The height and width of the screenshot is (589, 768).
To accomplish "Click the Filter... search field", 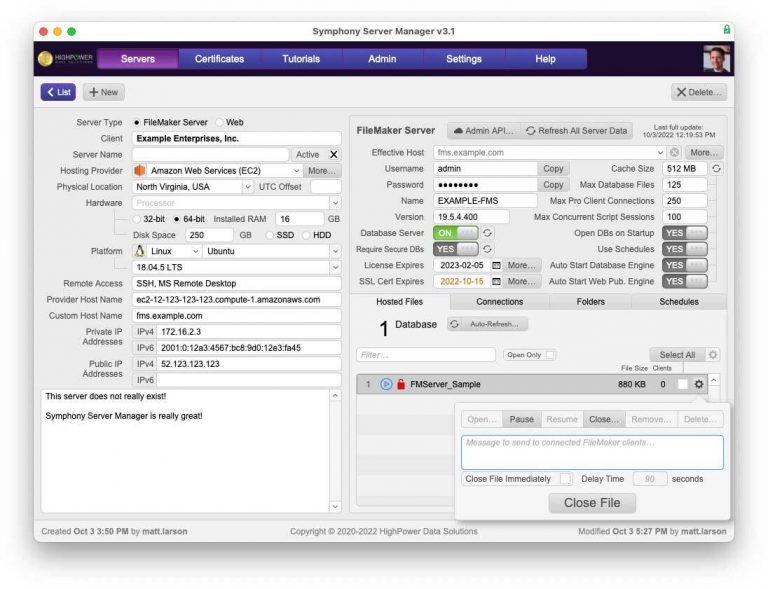I will 426,355.
